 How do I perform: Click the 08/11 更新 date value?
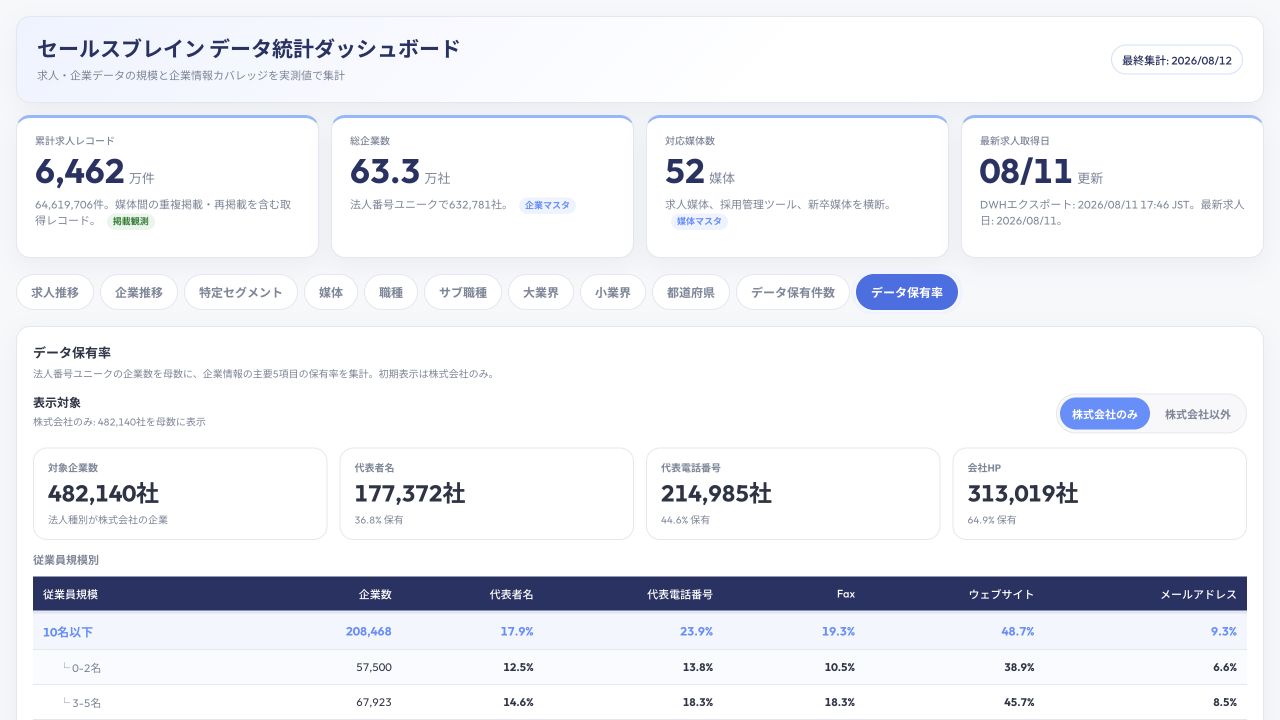(1041, 172)
